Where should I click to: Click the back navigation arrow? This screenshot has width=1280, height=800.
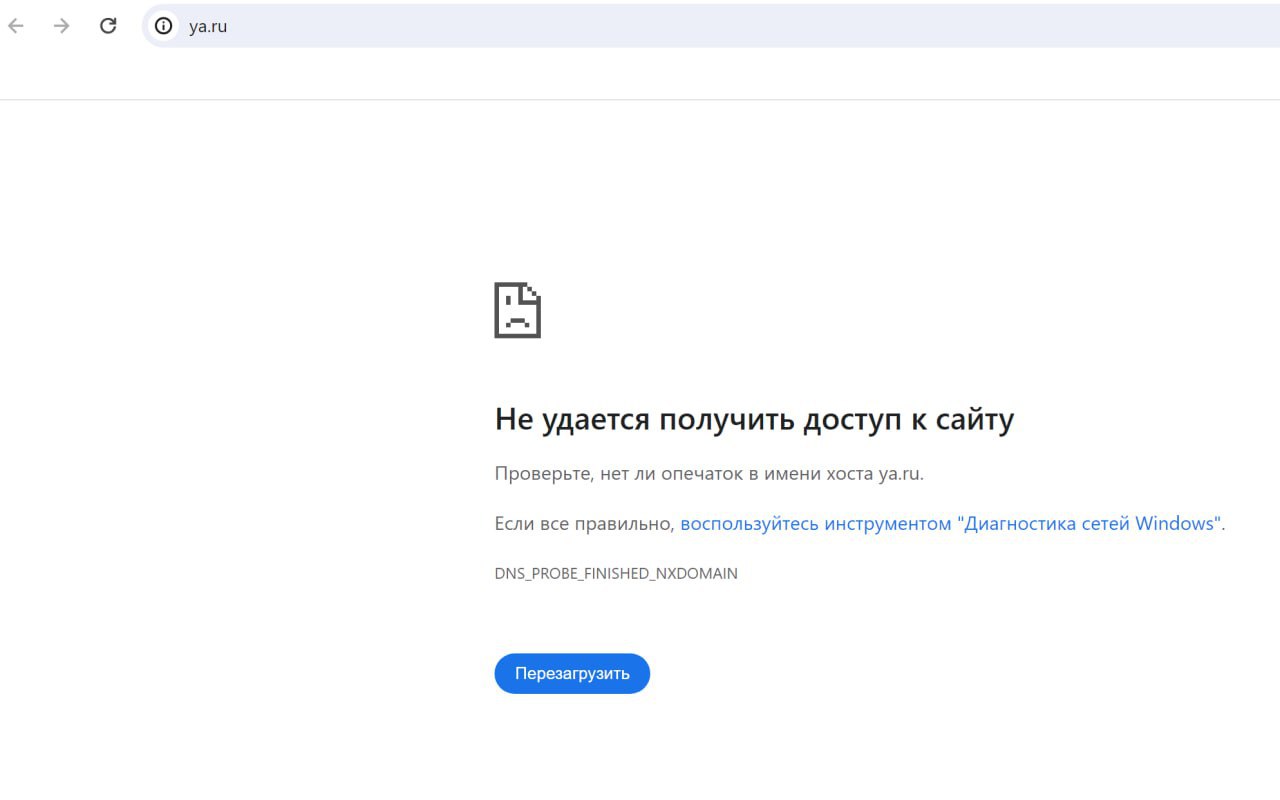(16, 26)
